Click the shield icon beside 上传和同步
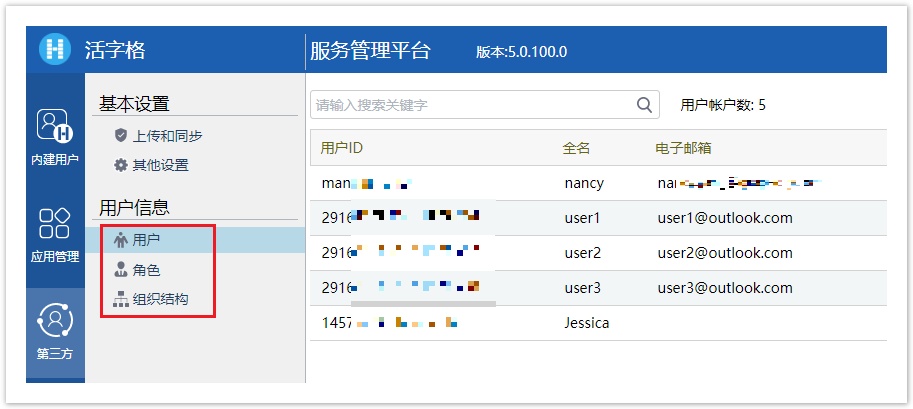 121,136
